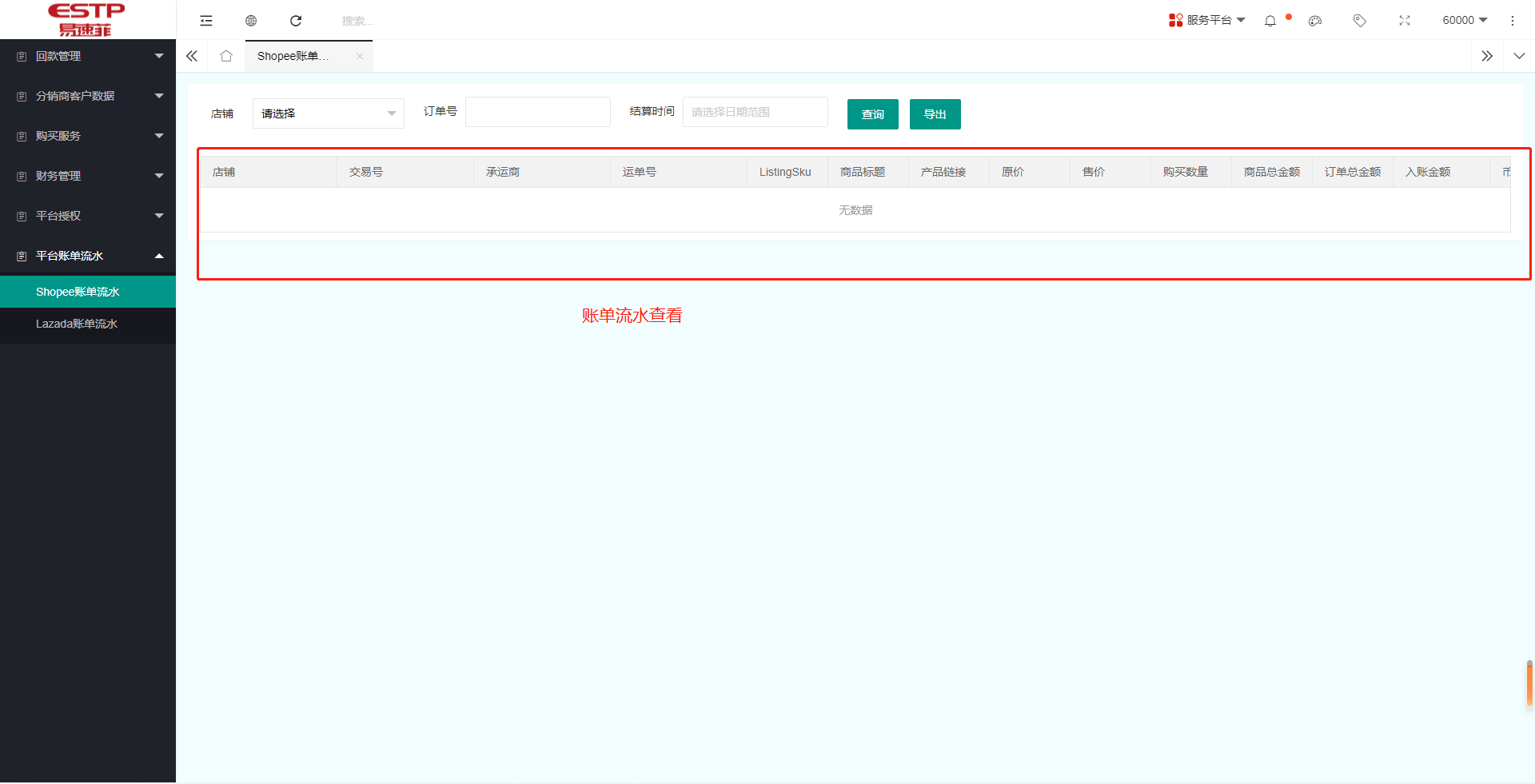Close the Shopee账单 tab
The width and height of the screenshot is (1535, 784).
pos(360,56)
